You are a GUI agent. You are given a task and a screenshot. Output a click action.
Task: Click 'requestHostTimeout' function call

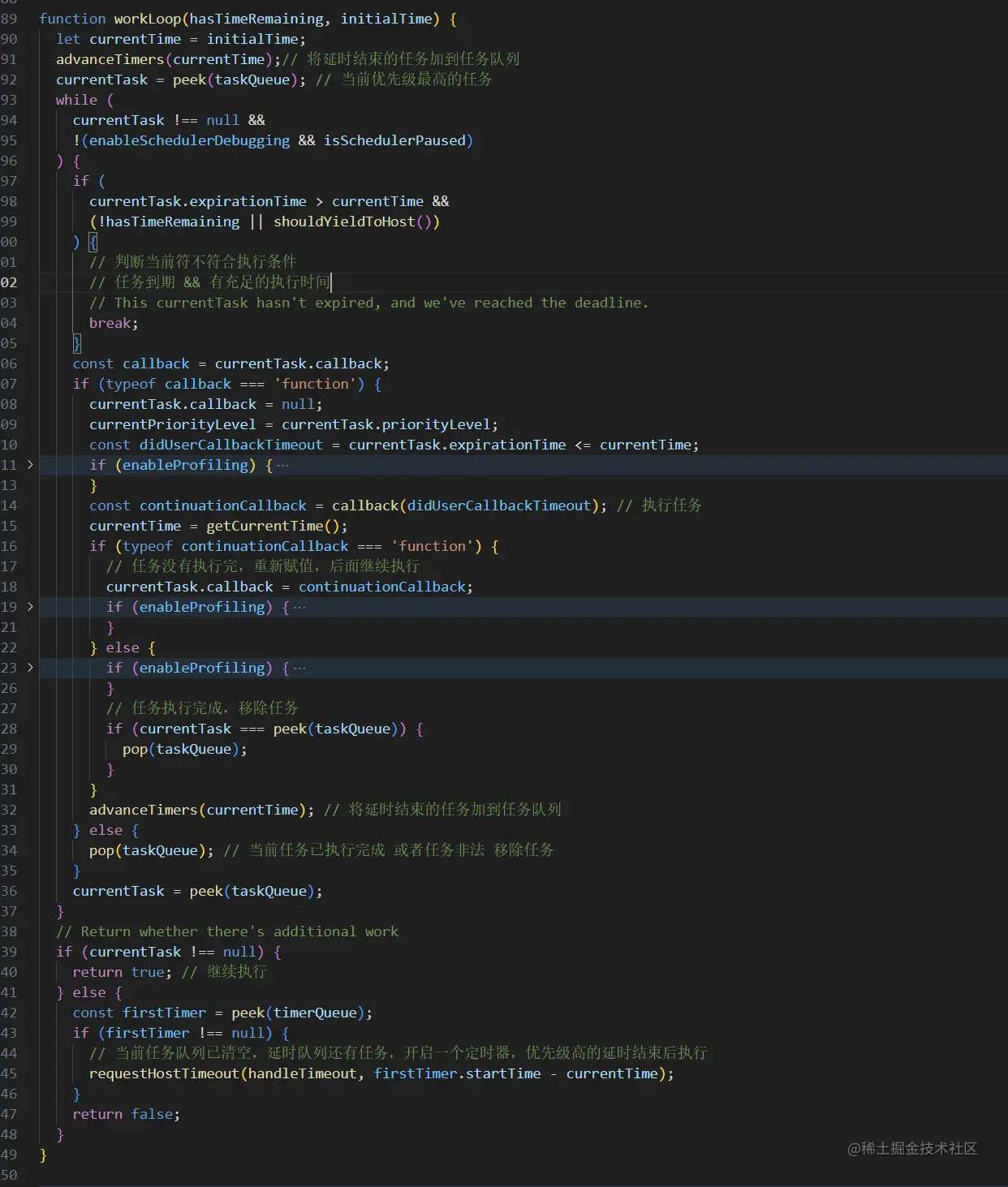click(164, 1073)
